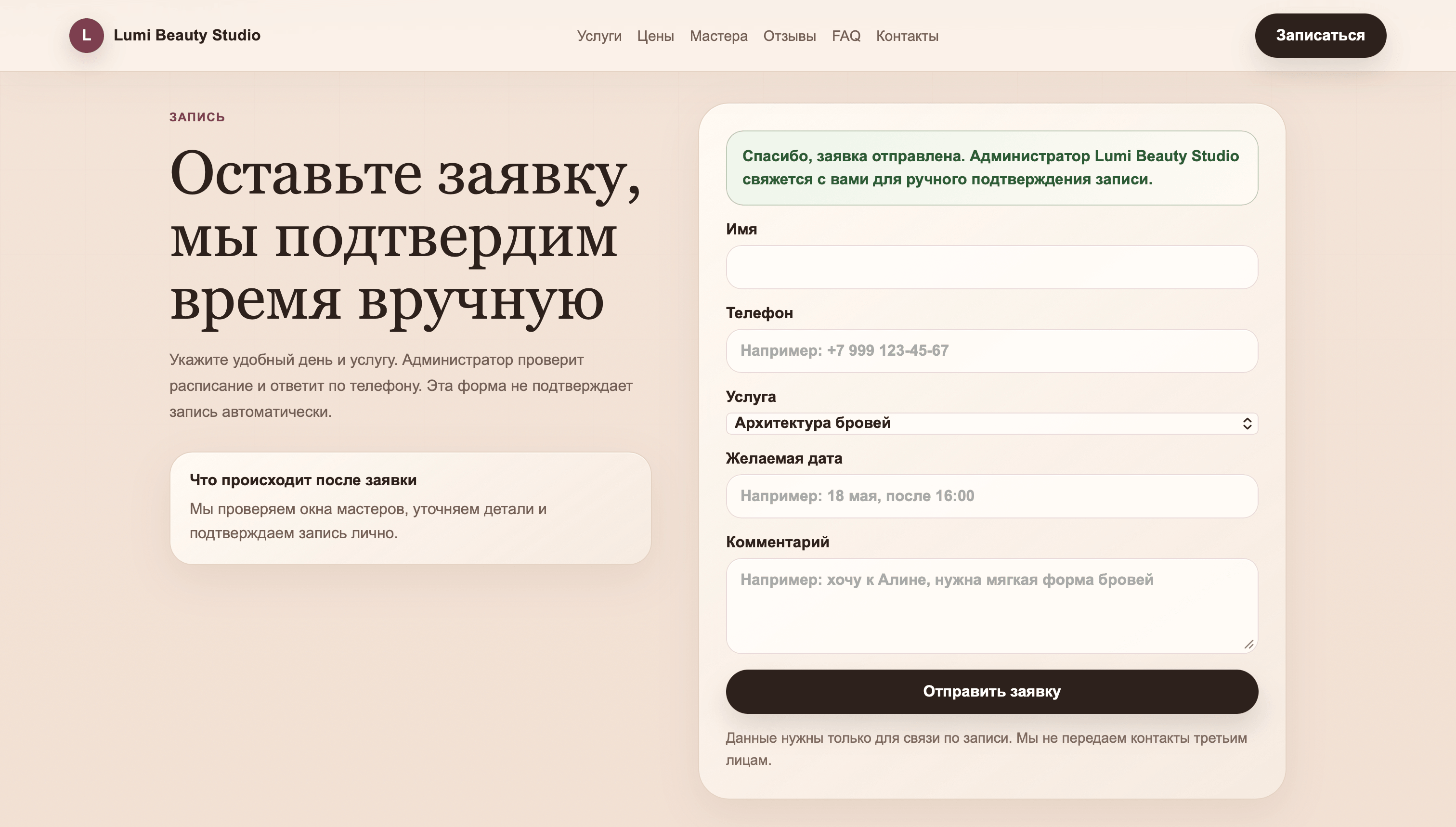Viewport: 1456px width, 827px height.
Task: Click the Мы проверяем окна мастеров text
Action: pyautogui.click(x=367, y=521)
